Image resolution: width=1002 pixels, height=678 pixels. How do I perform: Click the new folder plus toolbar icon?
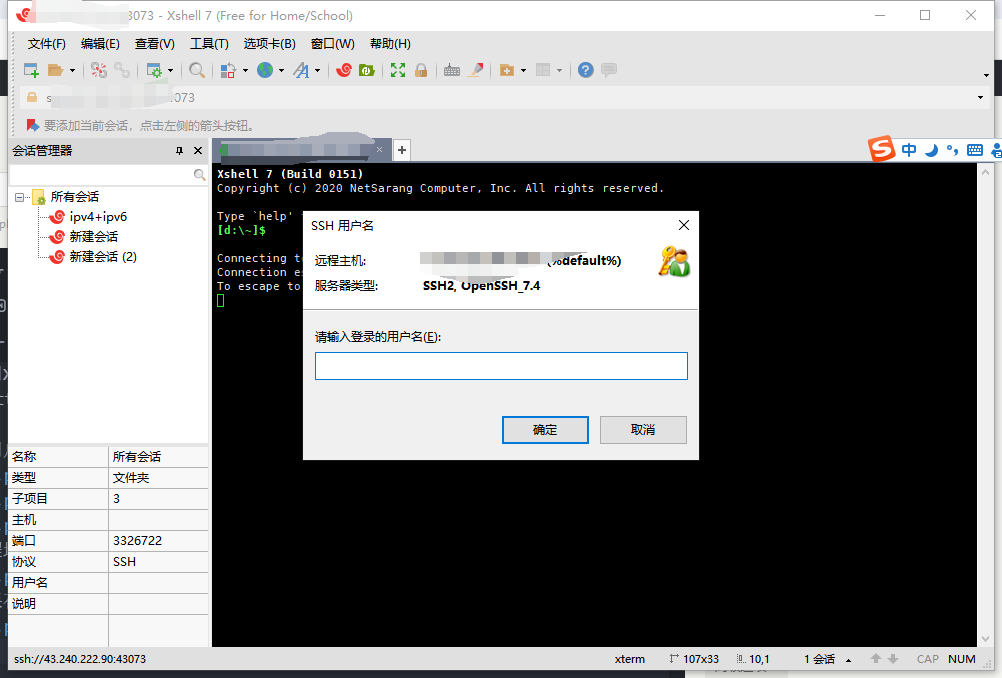[x=507, y=70]
